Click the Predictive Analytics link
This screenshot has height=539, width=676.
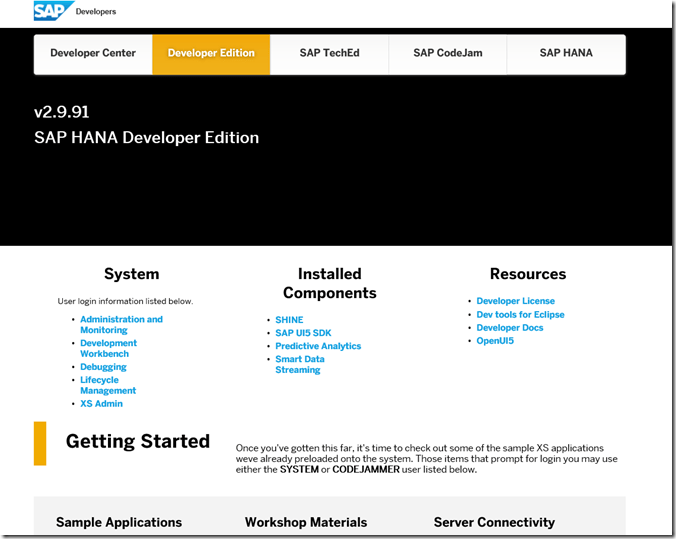coord(318,346)
